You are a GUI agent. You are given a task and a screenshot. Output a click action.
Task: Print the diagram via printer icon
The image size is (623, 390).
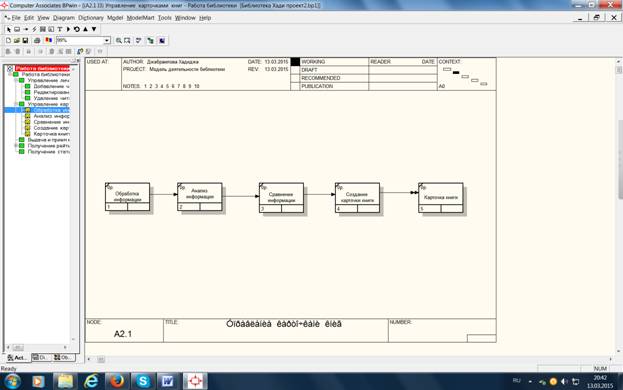click(x=37, y=41)
